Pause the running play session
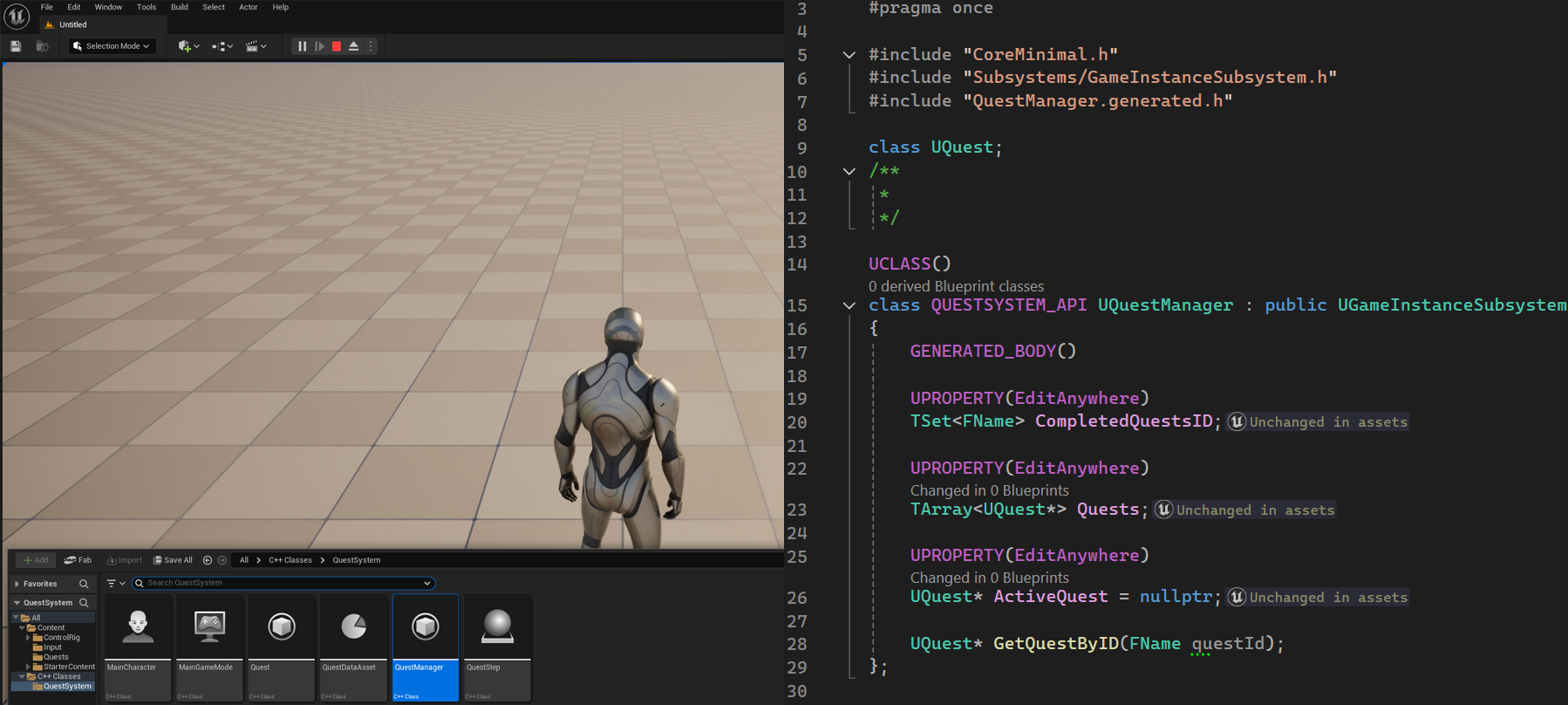This screenshot has height=705, width=1568. click(x=302, y=46)
